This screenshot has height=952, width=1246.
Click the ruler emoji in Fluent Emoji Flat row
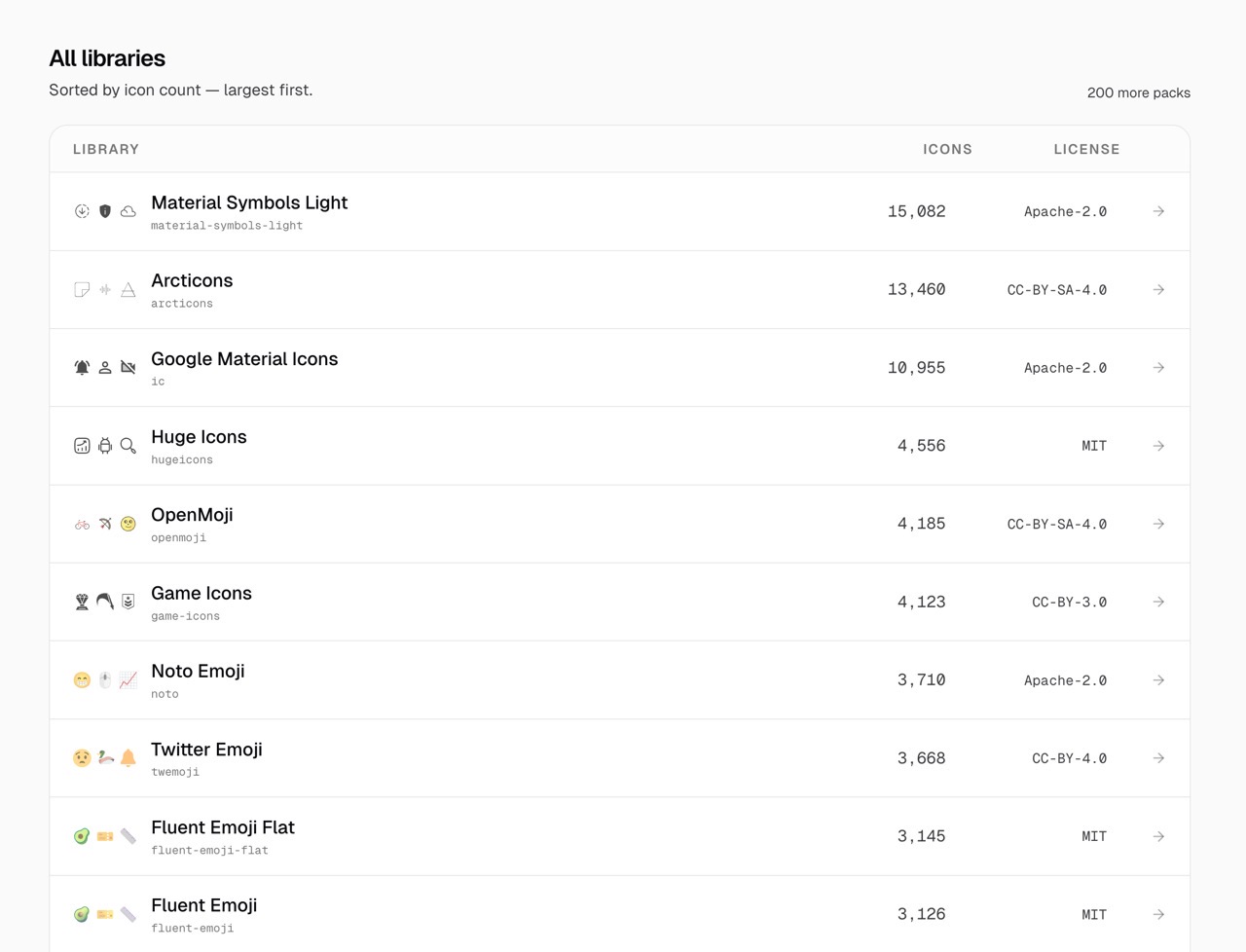[x=128, y=836]
